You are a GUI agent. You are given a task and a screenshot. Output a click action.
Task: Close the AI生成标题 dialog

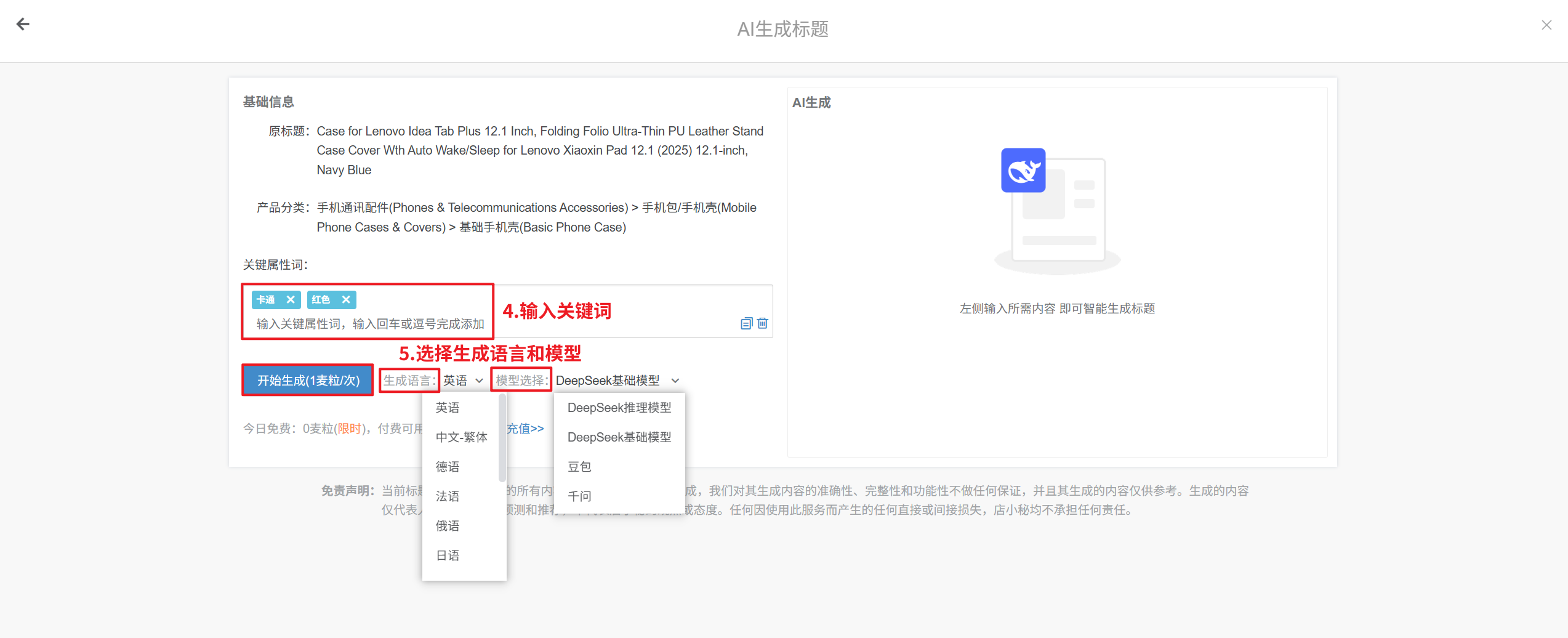point(1546,25)
